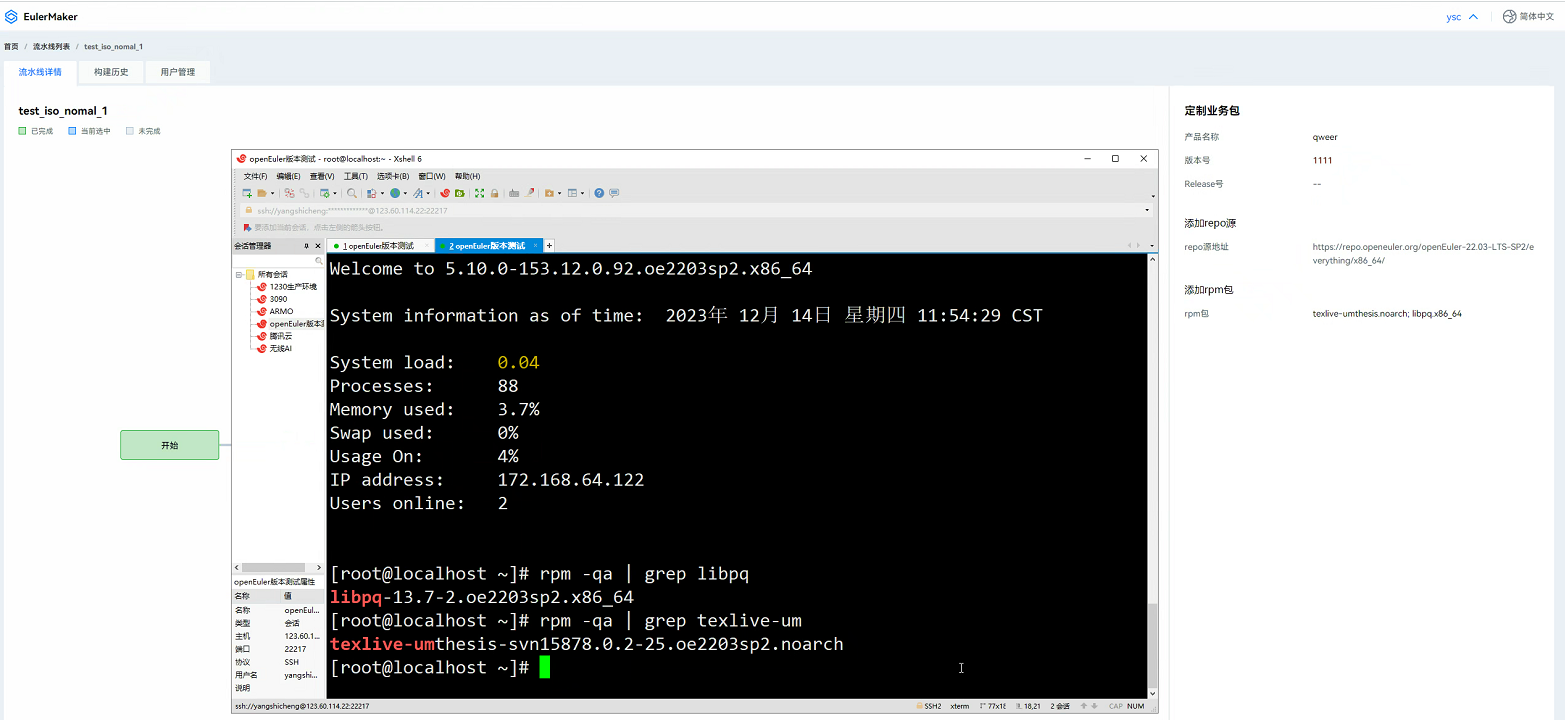Click the new session toolbar icon
This screenshot has width=1565, height=720.
247,193
